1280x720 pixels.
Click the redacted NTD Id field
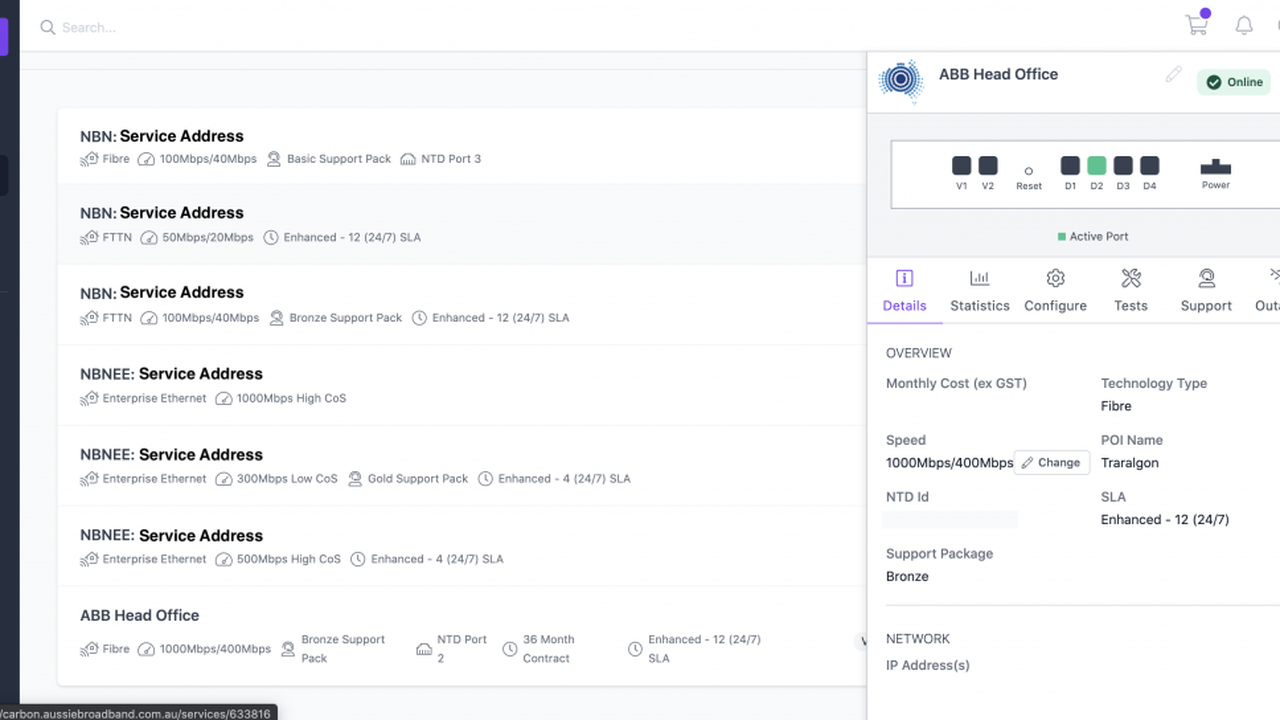950,519
